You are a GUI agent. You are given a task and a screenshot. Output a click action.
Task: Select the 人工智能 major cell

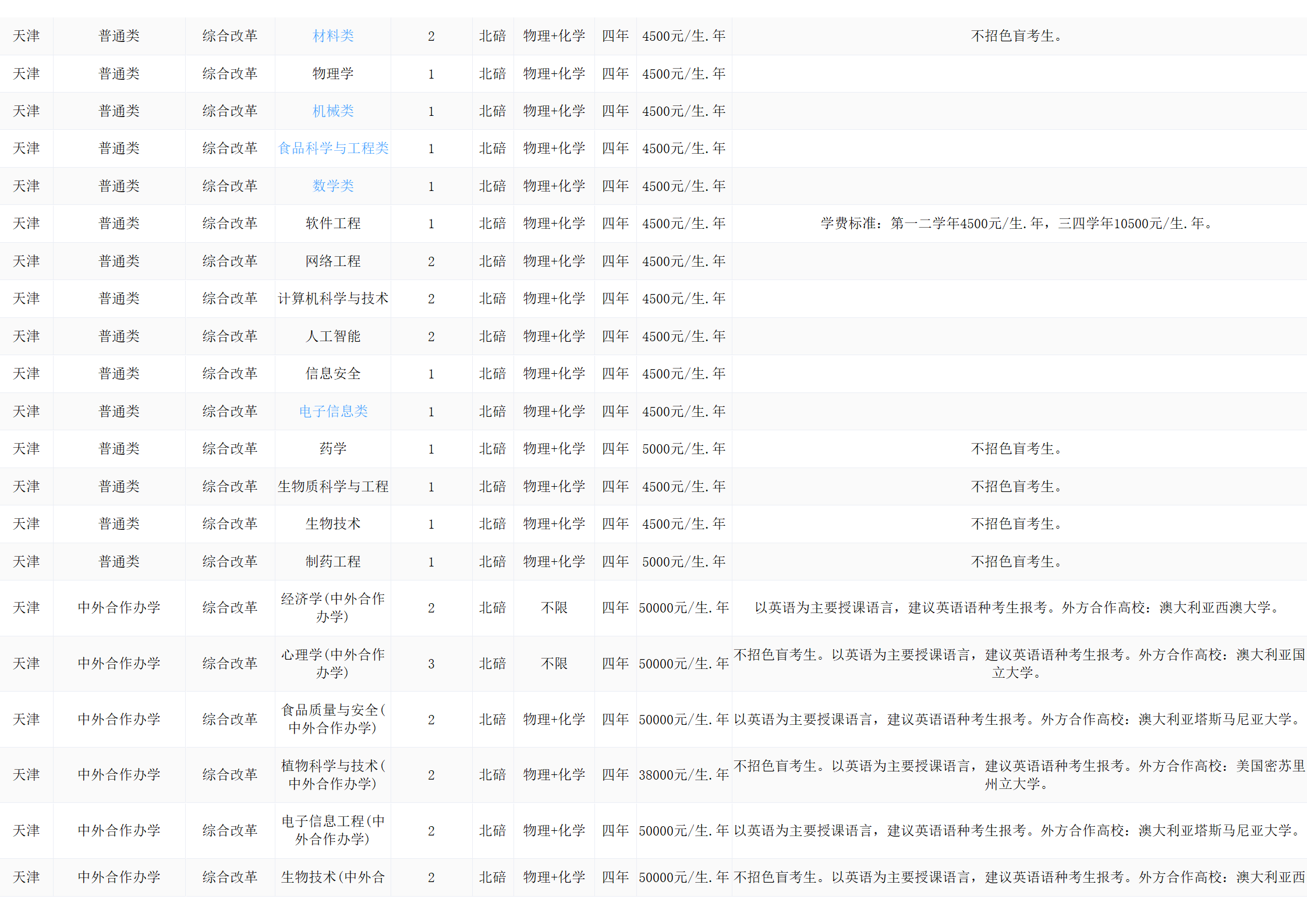[x=333, y=337]
